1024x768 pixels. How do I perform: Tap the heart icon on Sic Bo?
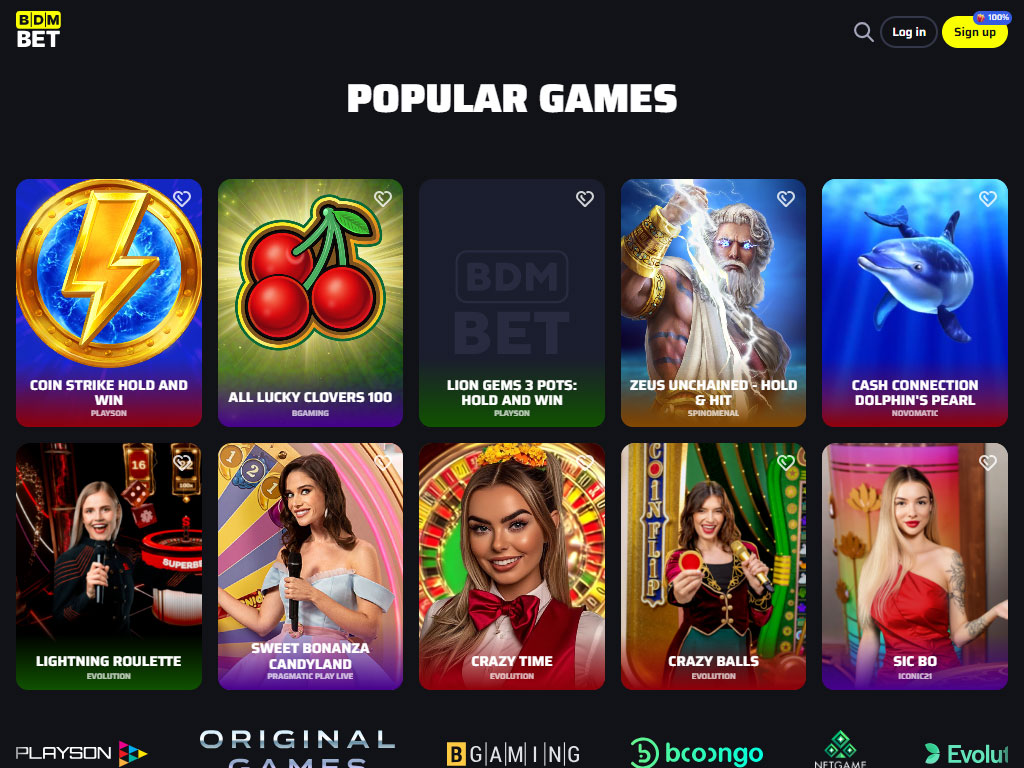pos(987,462)
